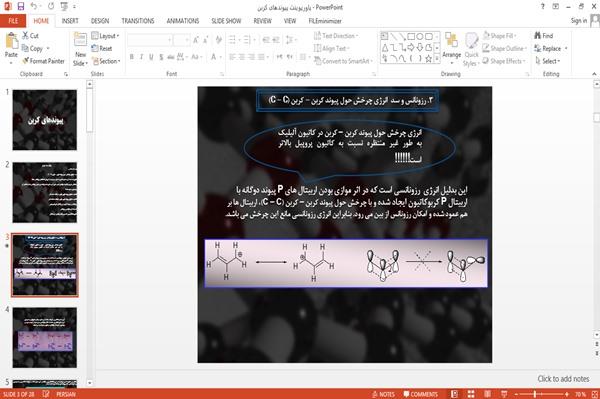600x399 pixels.
Task: Click the font name input box
Action: [150, 40]
